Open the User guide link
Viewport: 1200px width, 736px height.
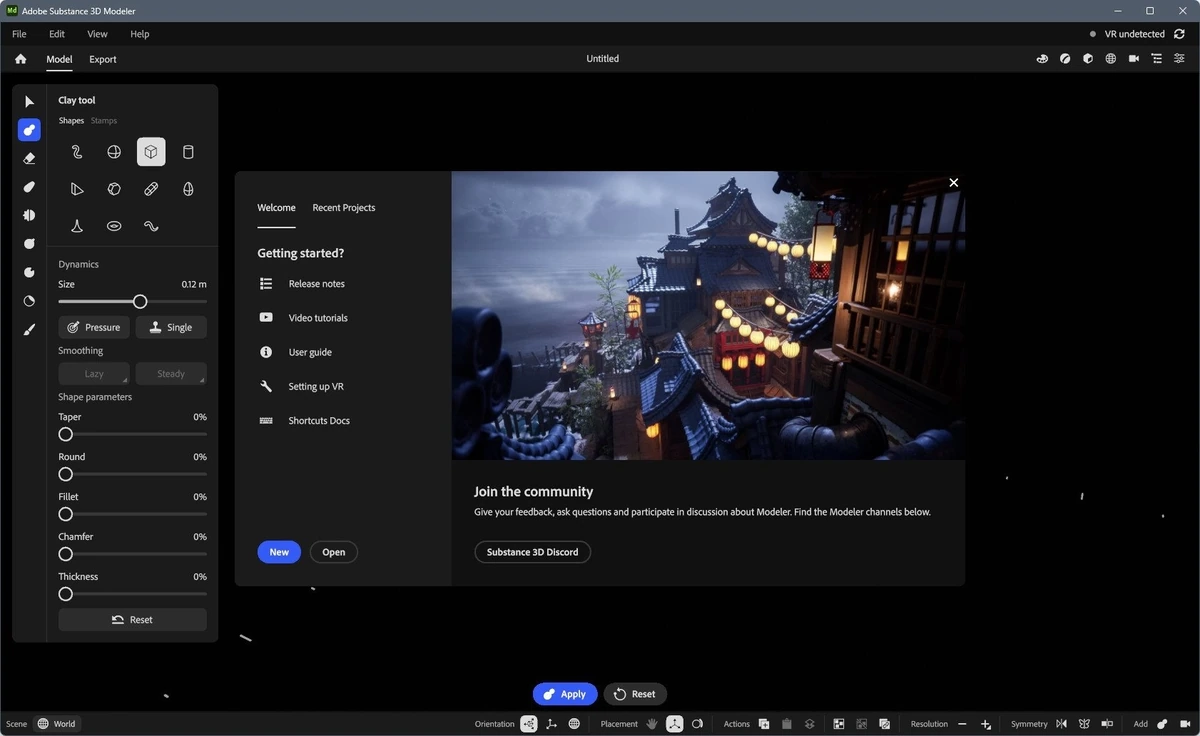[310, 352]
